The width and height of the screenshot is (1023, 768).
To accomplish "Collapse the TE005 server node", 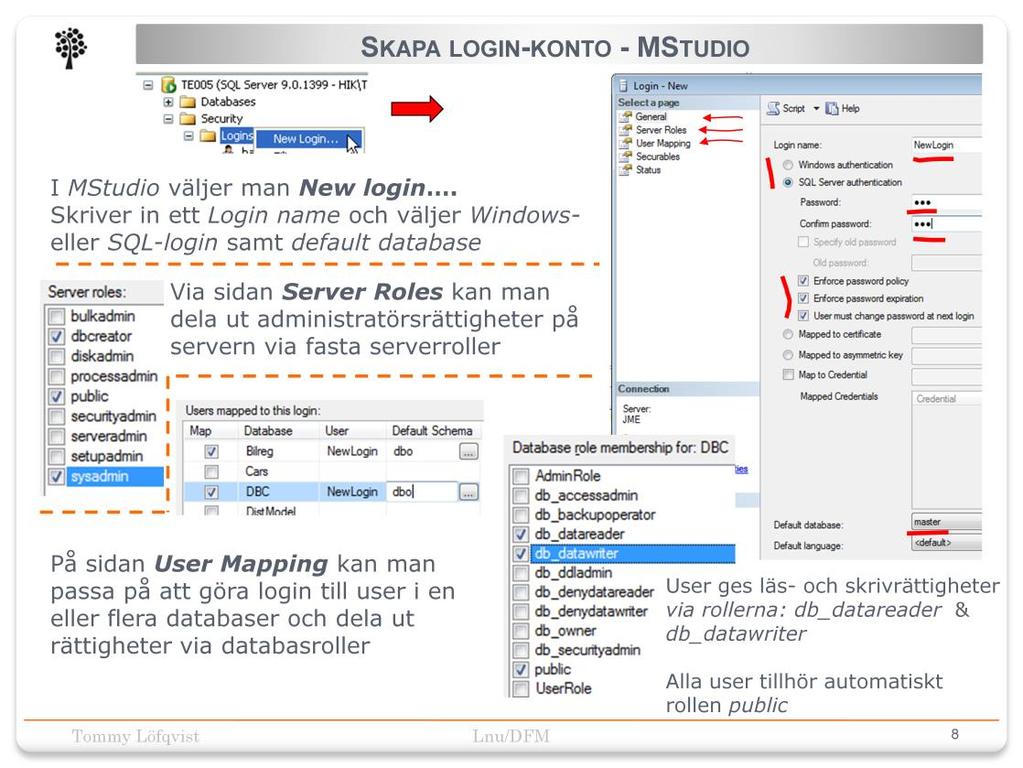I will pyautogui.click(x=148, y=85).
